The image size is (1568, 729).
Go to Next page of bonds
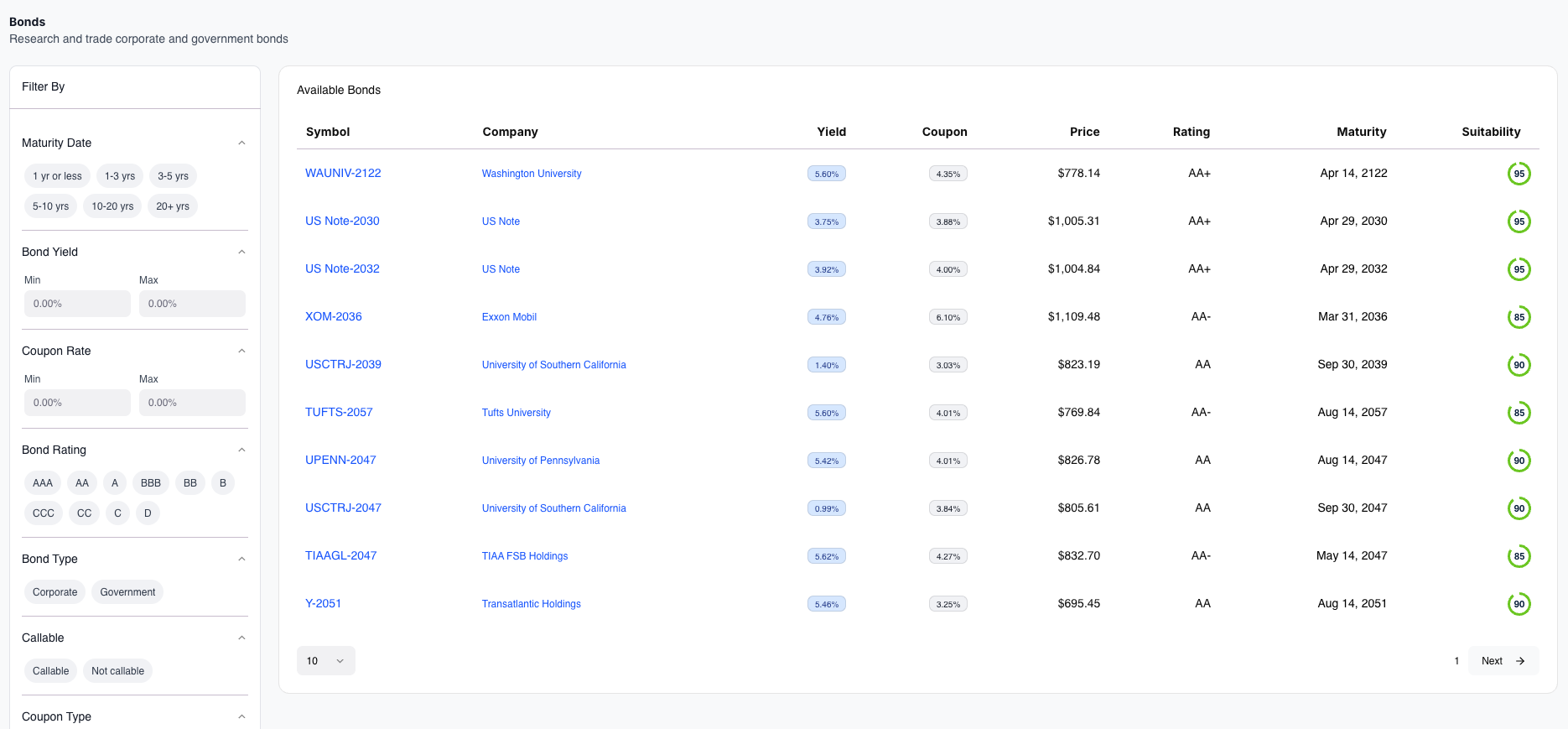point(1503,661)
